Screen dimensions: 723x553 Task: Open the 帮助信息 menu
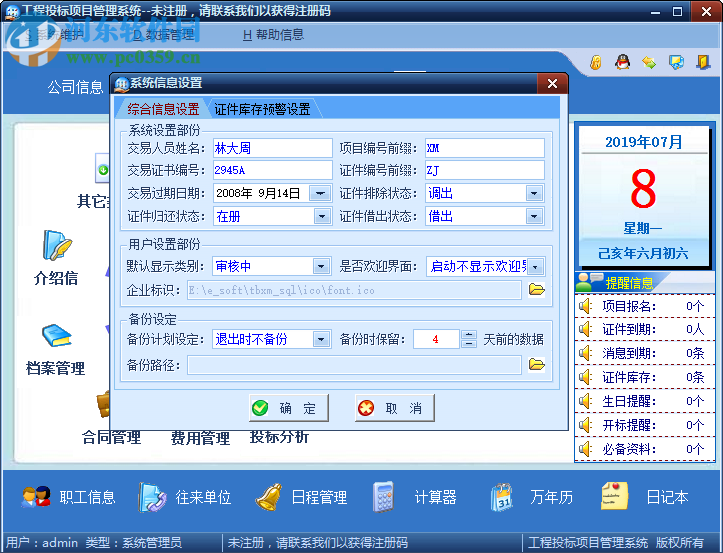coord(273,35)
